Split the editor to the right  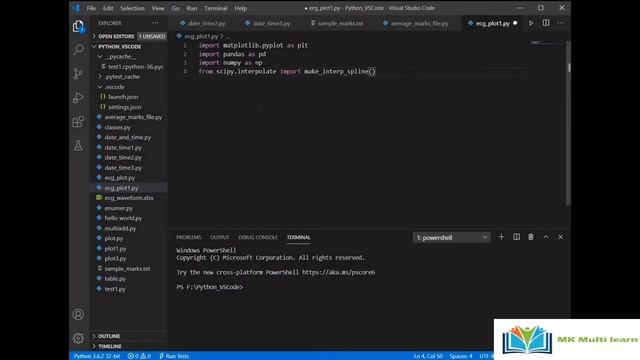[x=546, y=23]
